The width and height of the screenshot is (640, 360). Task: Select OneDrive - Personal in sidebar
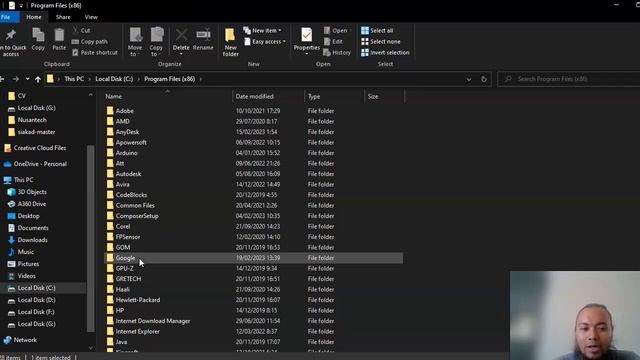[40, 164]
